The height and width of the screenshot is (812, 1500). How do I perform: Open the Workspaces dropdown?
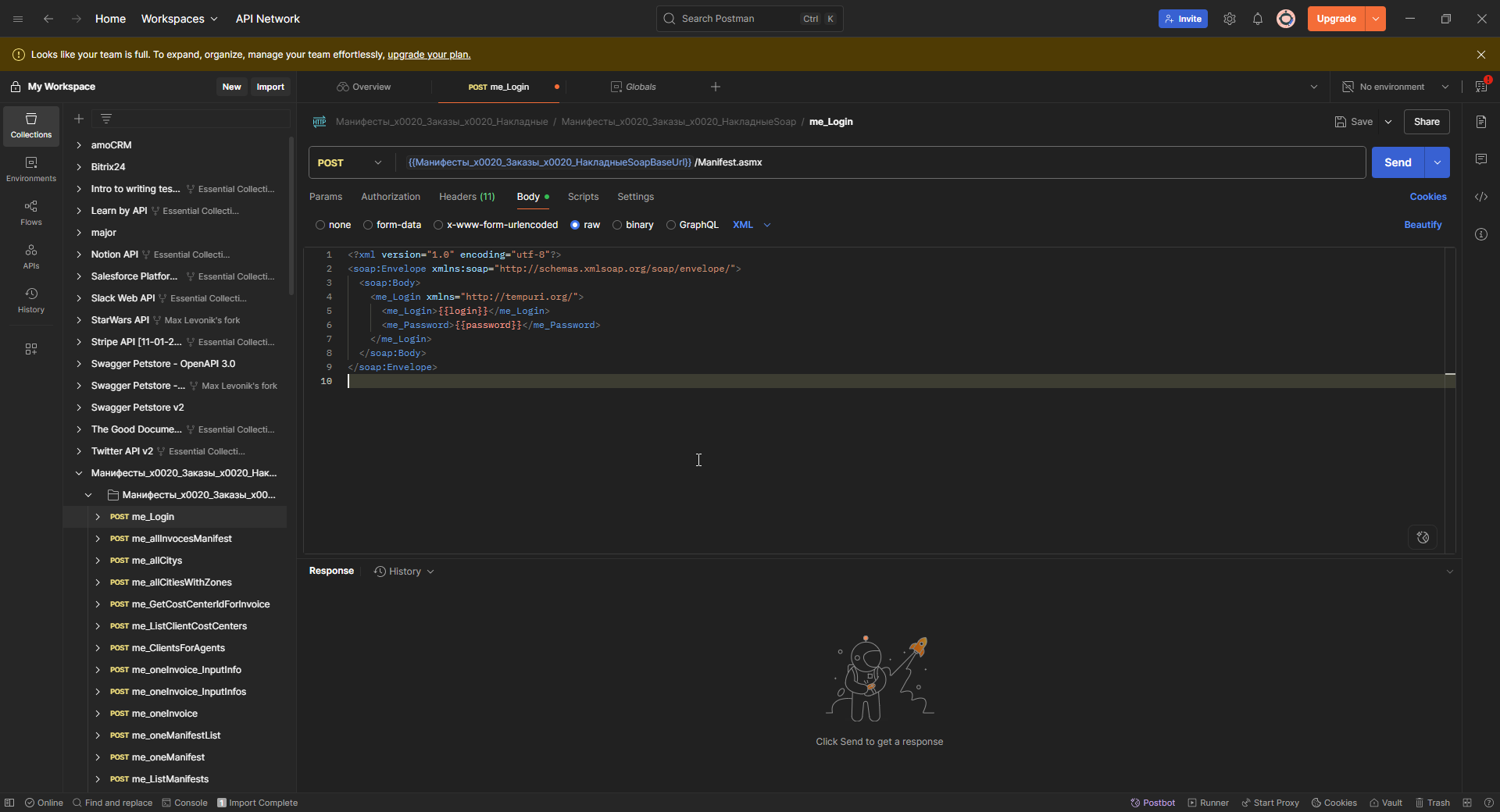point(179,19)
